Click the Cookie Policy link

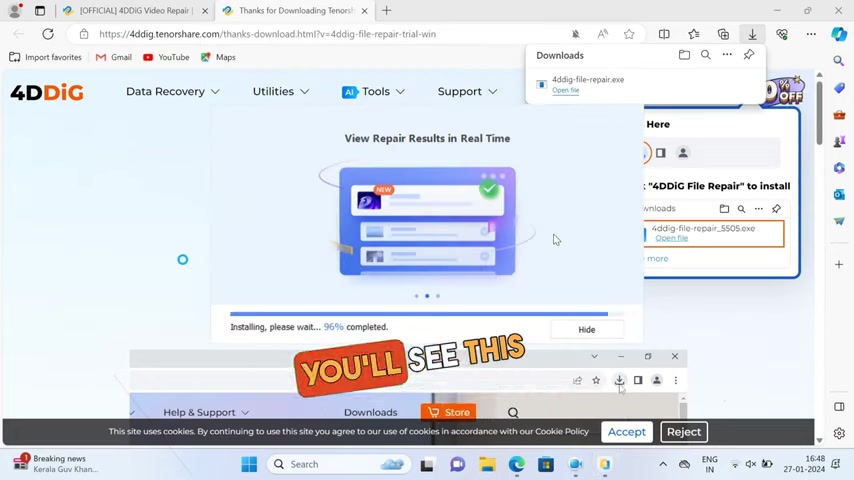[562, 432]
